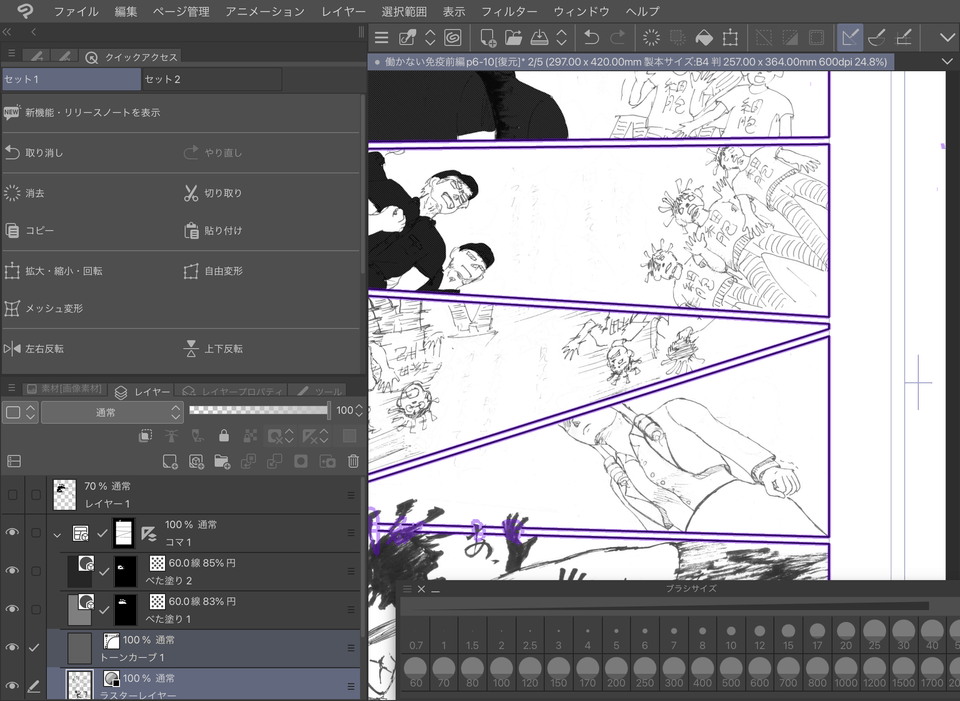Click the scale/rotate transform icon in command bar
This screenshot has height=701, width=960.
pos(730,38)
